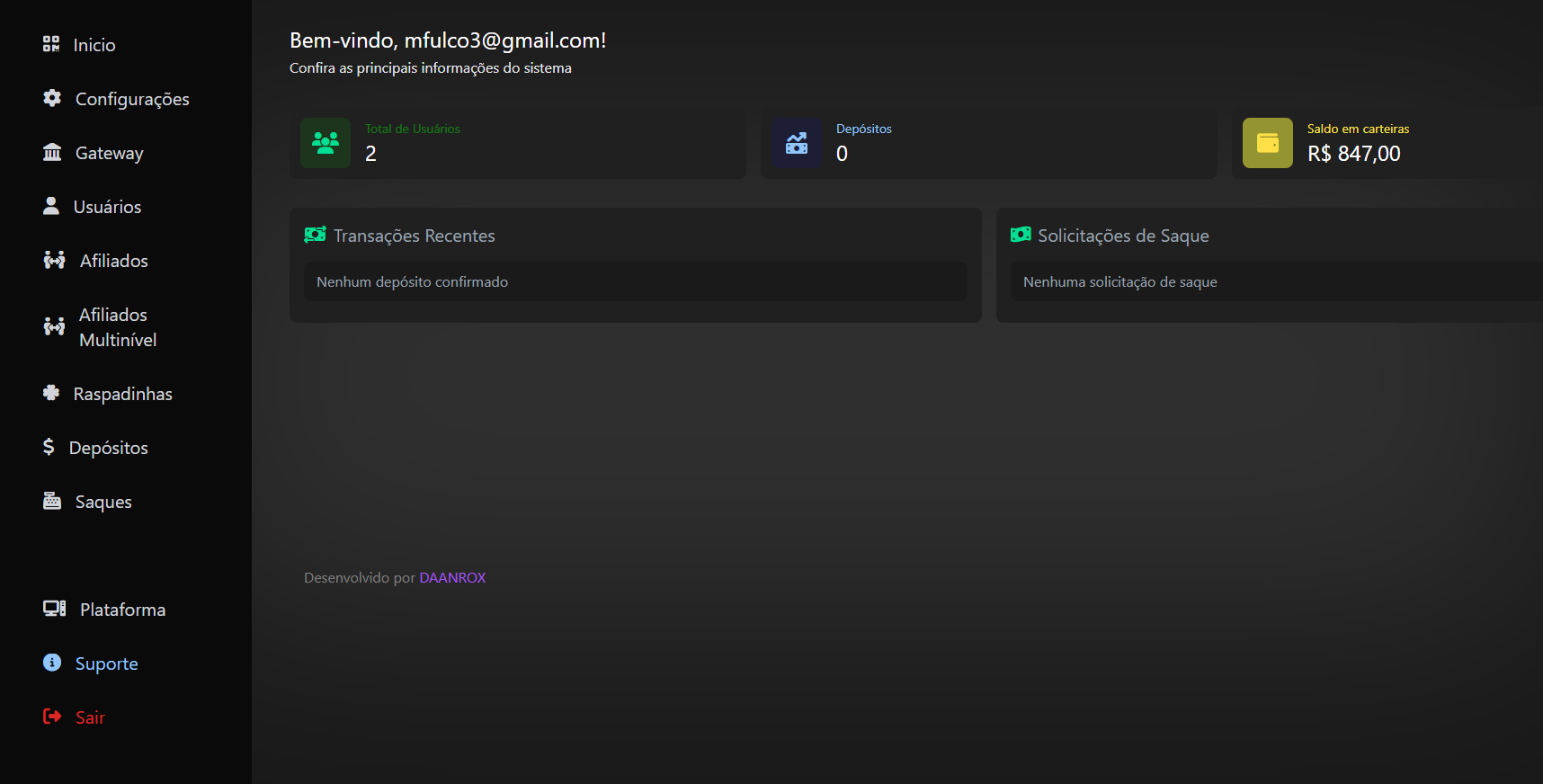Click the user count value '2'
Image resolution: width=1543 pixels, height=784 pixels.
click(370, 154)
